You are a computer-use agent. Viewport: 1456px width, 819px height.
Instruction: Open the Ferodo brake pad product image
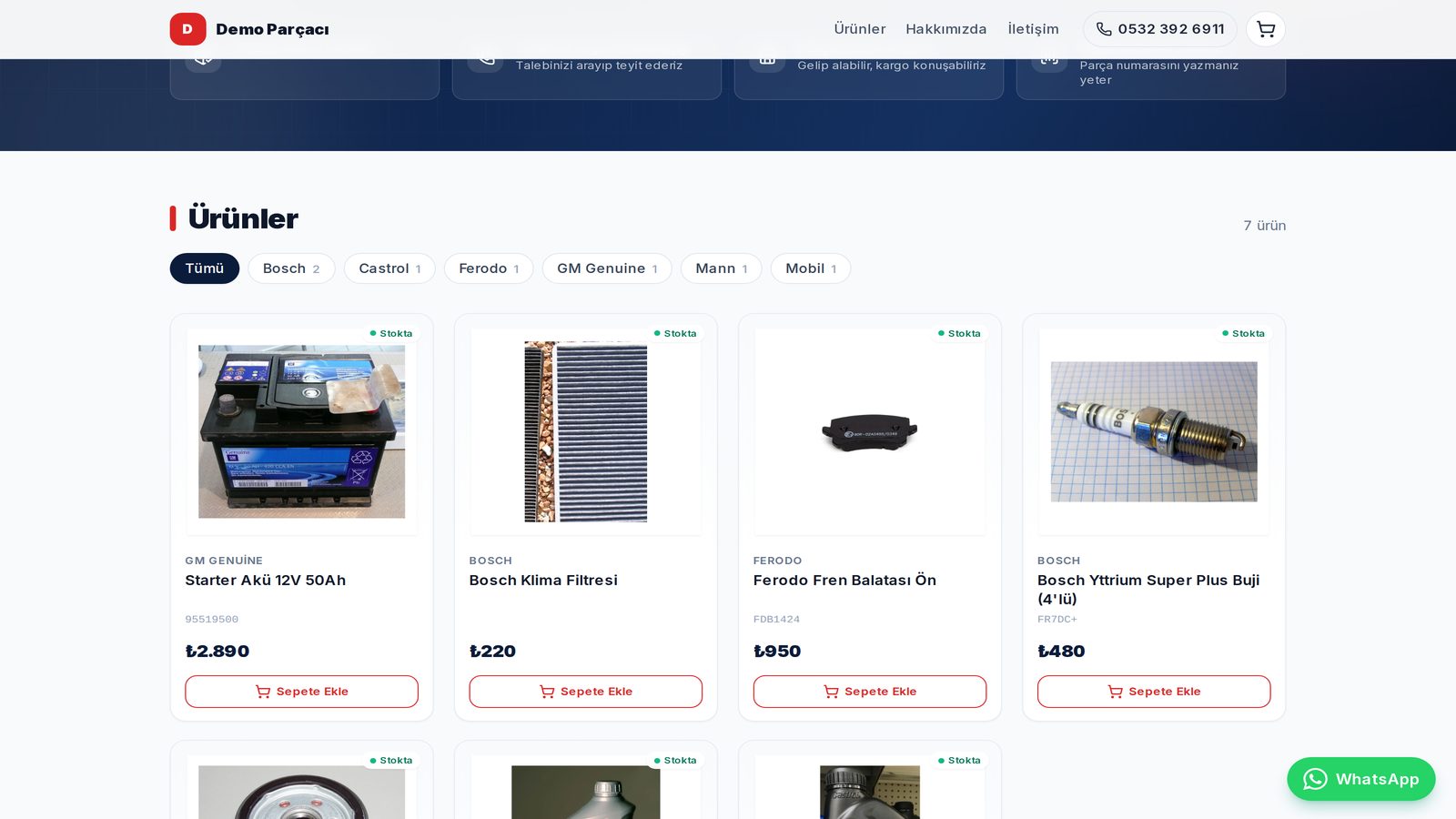(869, 431)
